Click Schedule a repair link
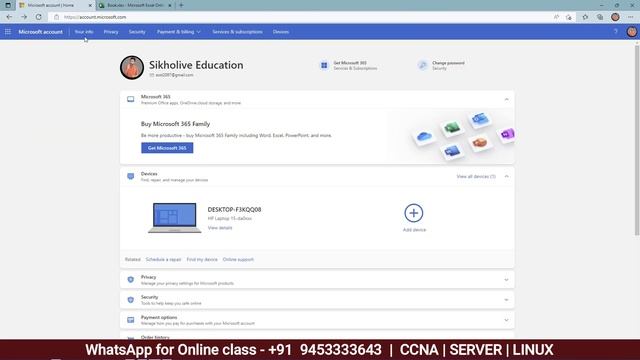640x360 pixels. click(163, 260)
